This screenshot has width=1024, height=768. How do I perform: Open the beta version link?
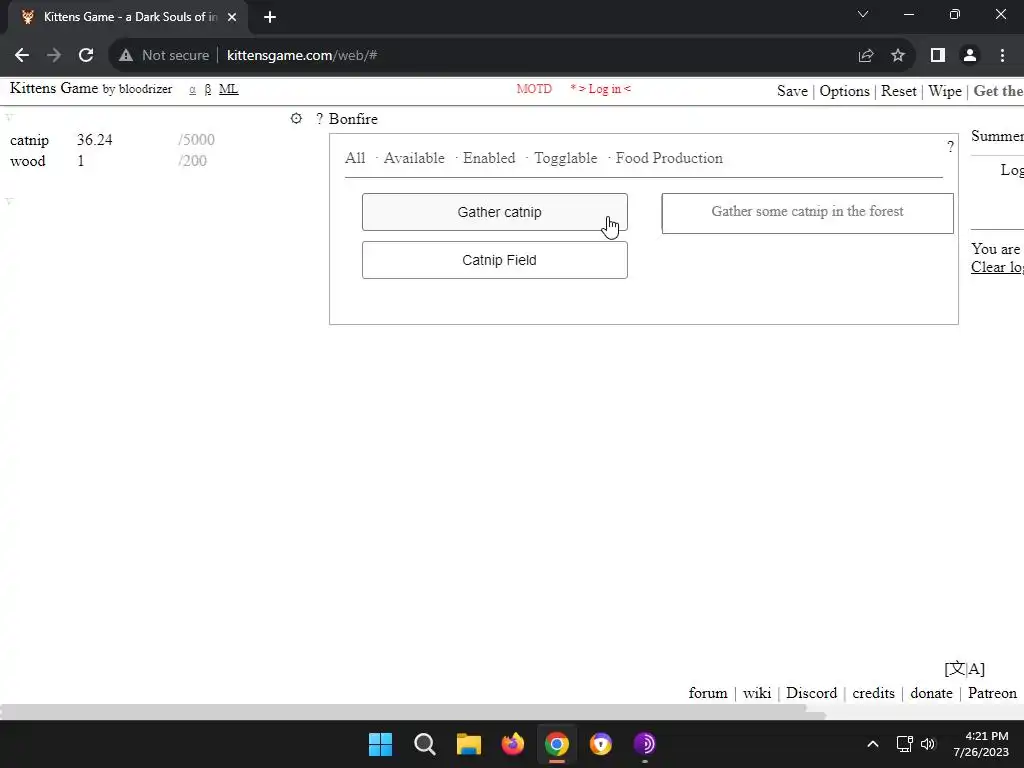pyautogui.click(x=208, y=89)
